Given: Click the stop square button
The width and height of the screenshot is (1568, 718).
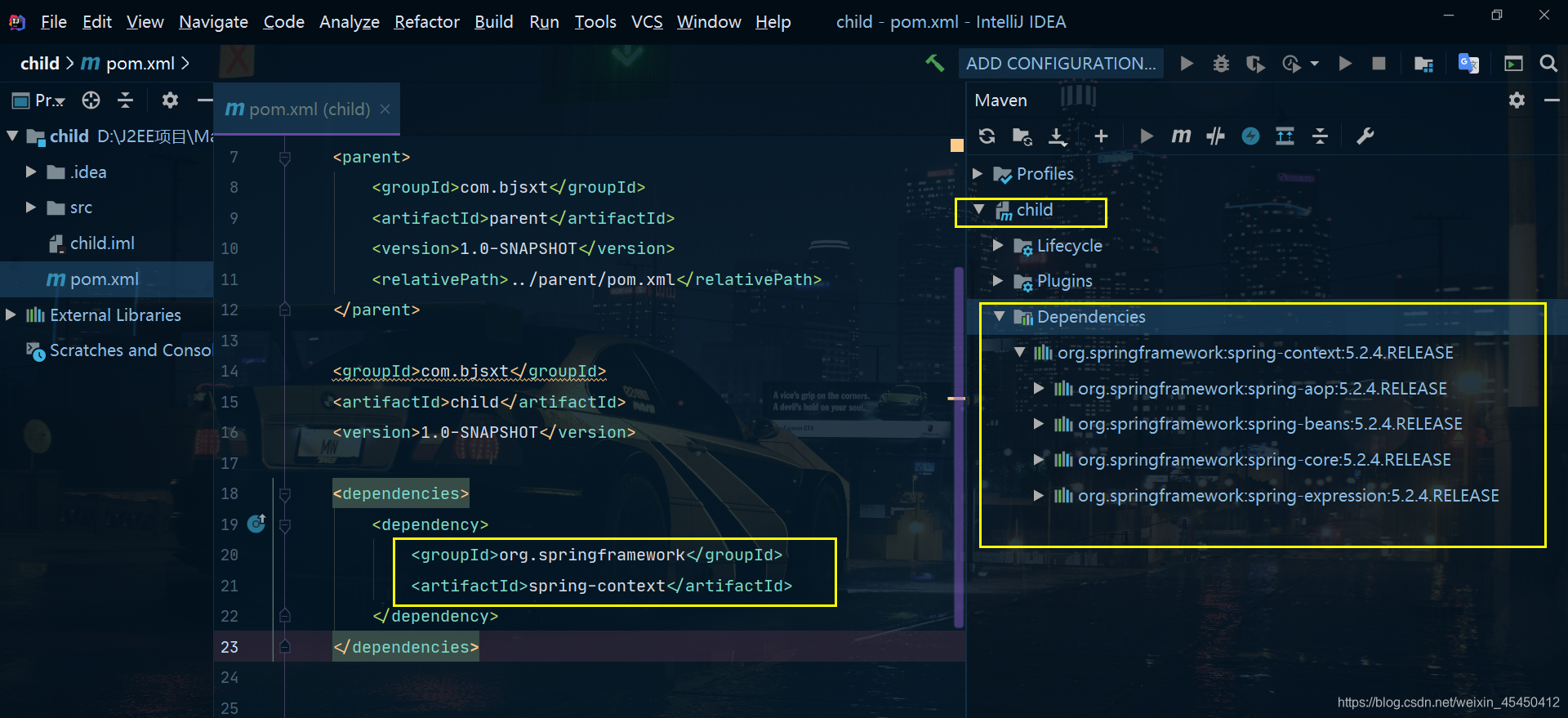Looking at the screenshot, I should point(1379,63).
